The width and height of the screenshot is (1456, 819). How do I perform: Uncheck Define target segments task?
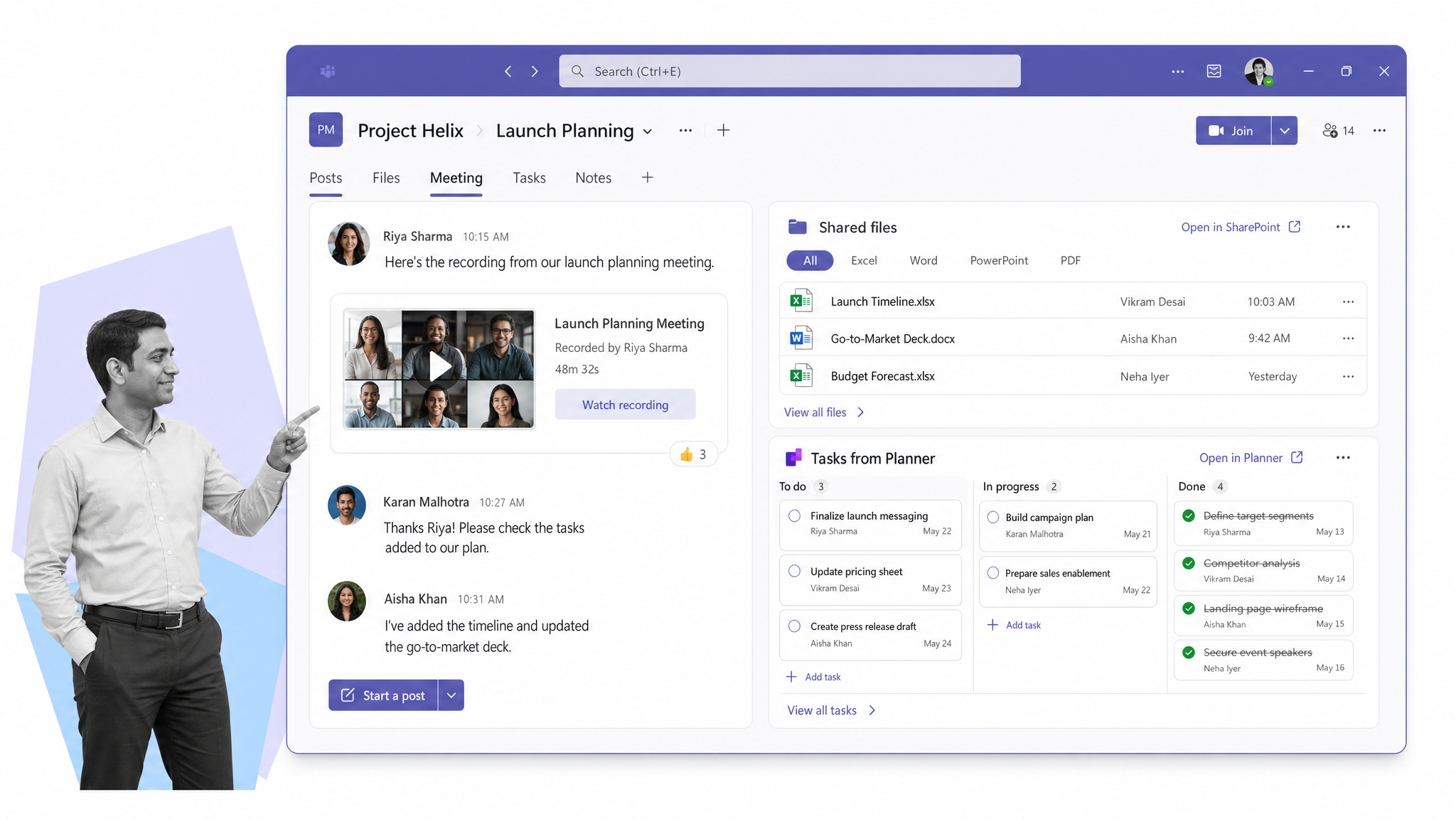coord(1189,515)
